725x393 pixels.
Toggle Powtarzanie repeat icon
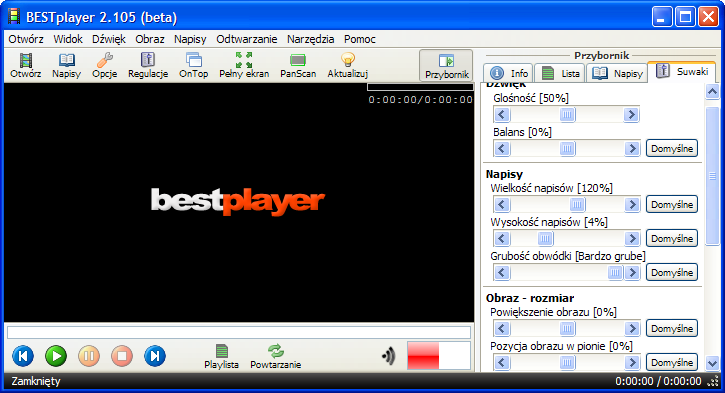[x=276, y=356]
